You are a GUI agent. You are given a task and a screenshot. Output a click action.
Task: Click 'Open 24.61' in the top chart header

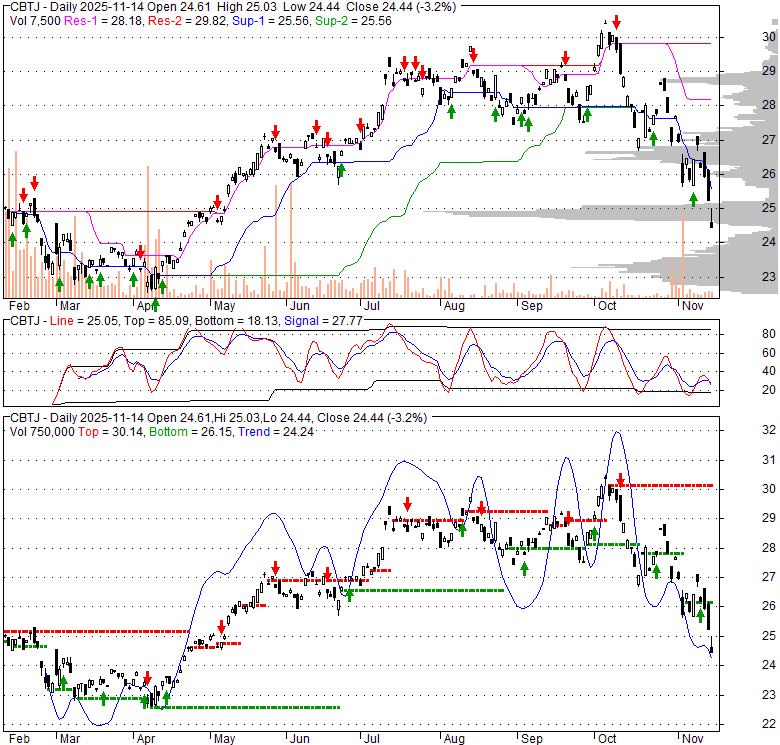178,7
